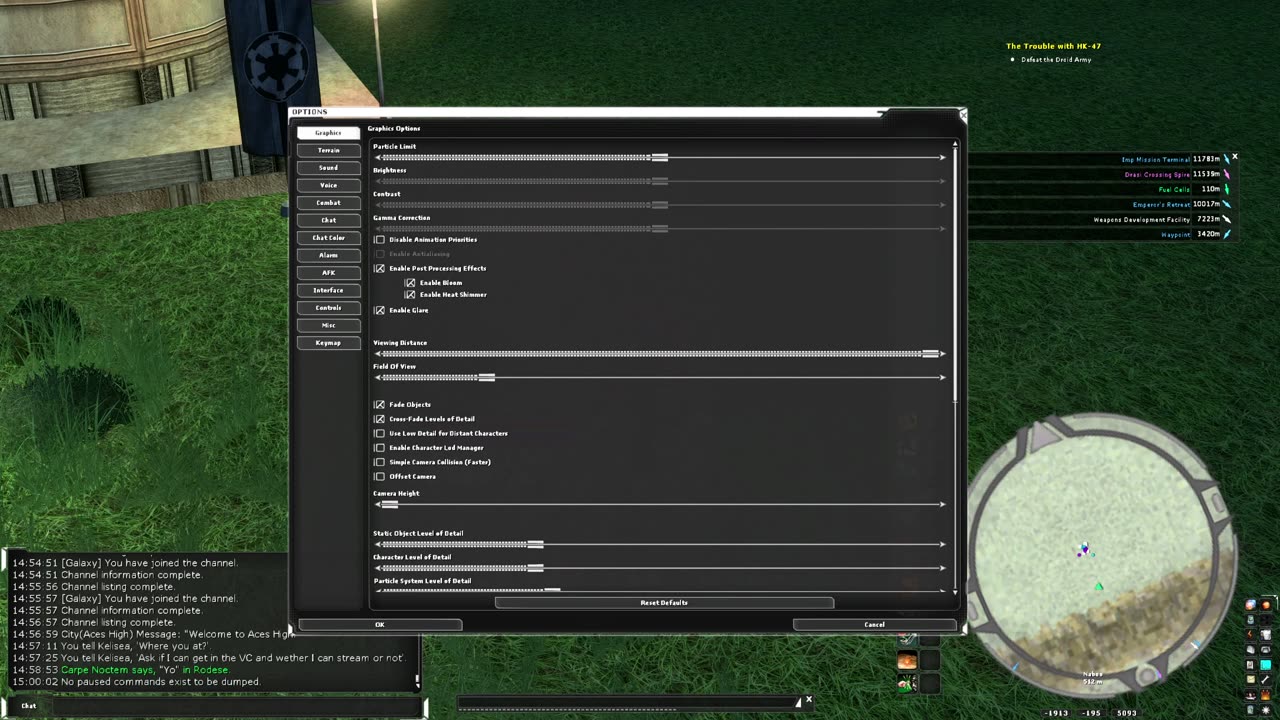Click the bone icon in the button bar
Image resolution: width=1280 pixels, height=720 pixels.
click(1266, 679)
